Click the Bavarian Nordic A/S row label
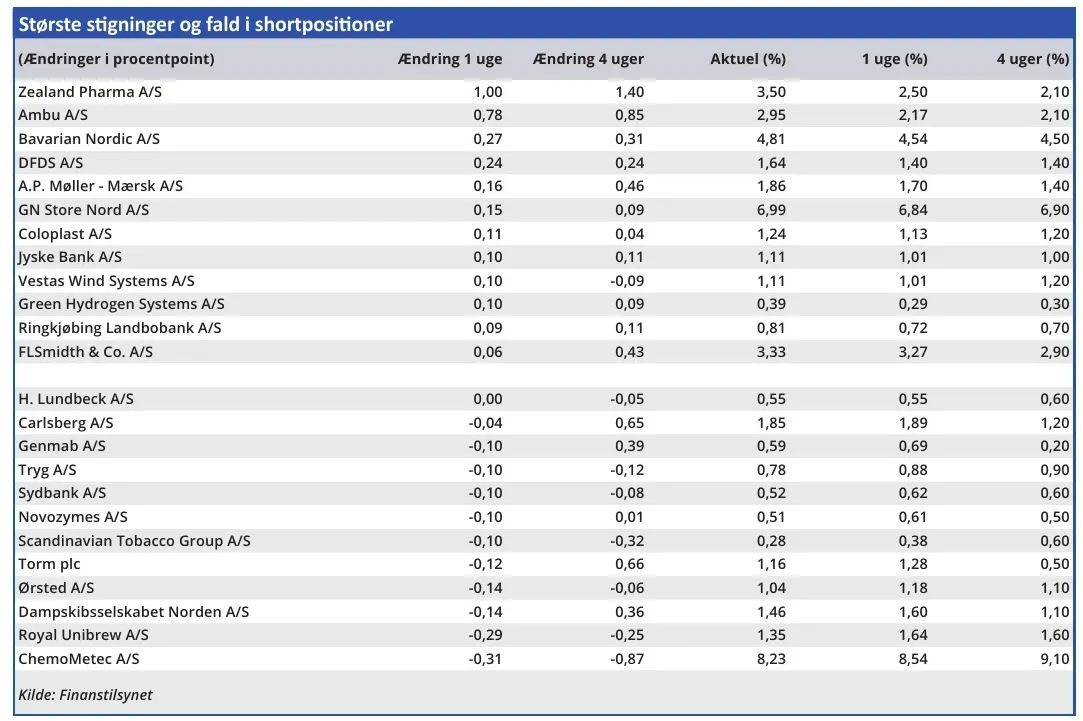Image resolution: width=1083 pixels, height=721 pixels. pyautogui.click(x=89, y=139)
